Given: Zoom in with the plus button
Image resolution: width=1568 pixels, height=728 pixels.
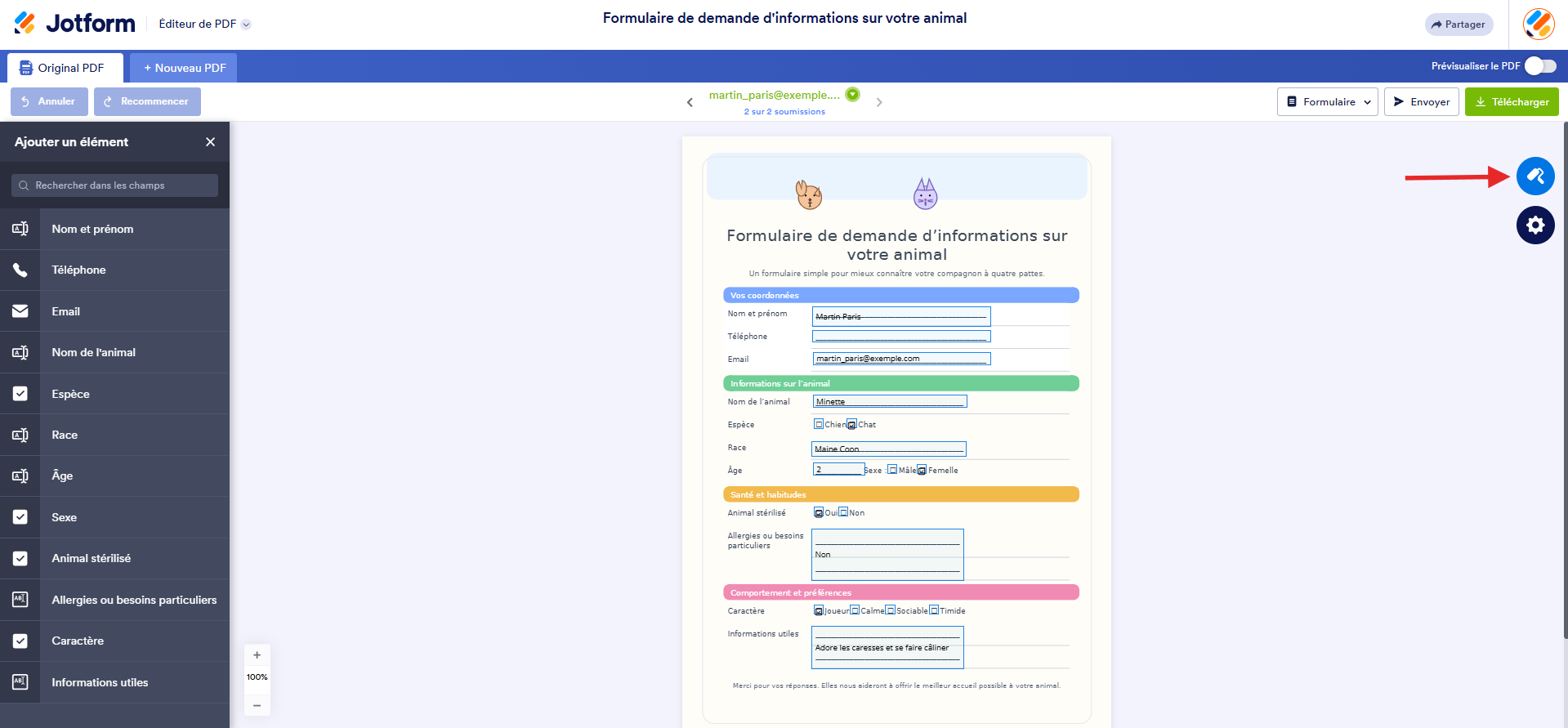Looking at the screenshot, I should 257,655.
